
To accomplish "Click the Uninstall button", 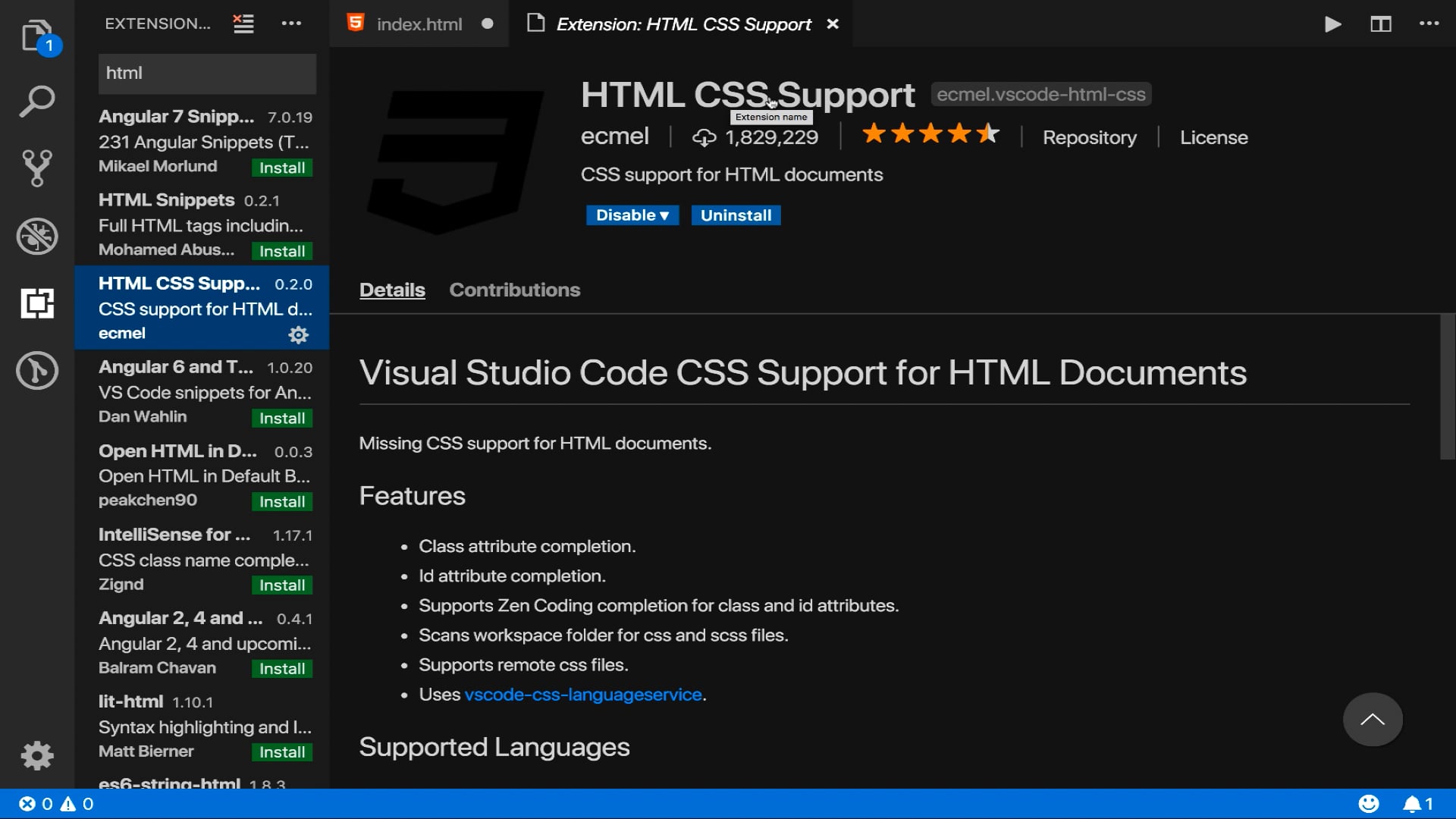I will [x=736, y=215].
